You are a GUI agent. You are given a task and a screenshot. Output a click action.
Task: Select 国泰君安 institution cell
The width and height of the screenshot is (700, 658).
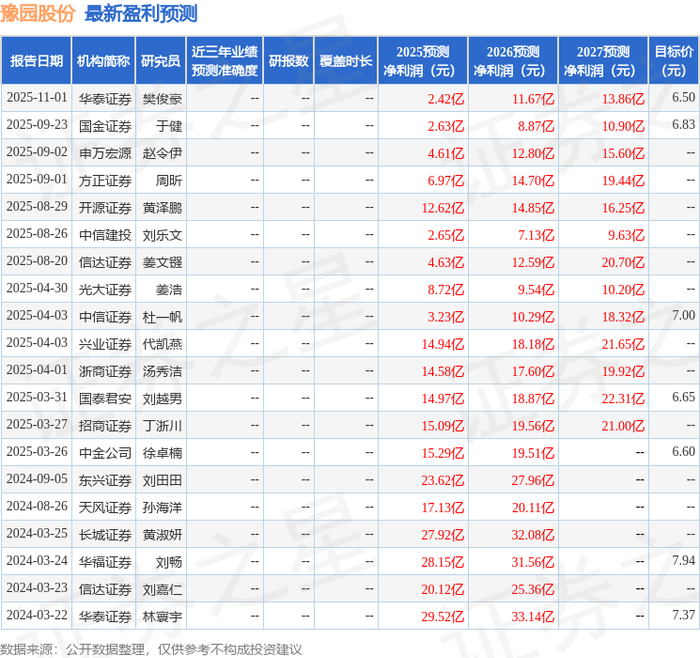pos(105,398)
